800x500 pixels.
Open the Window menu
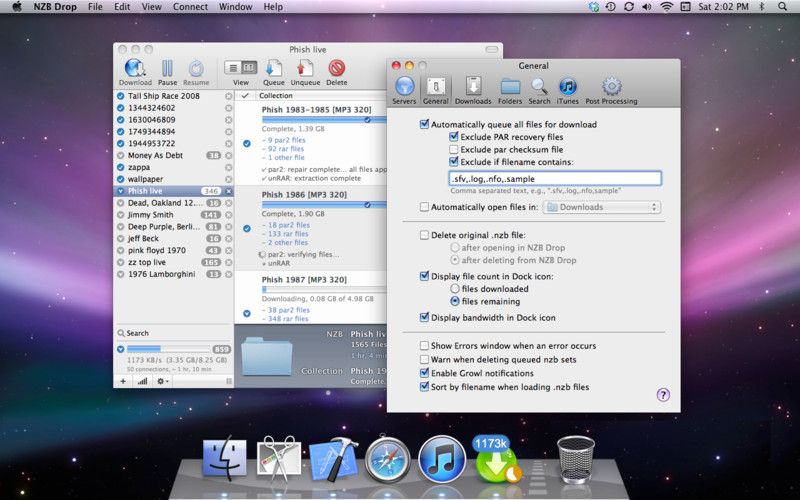(x=235, y=7)
